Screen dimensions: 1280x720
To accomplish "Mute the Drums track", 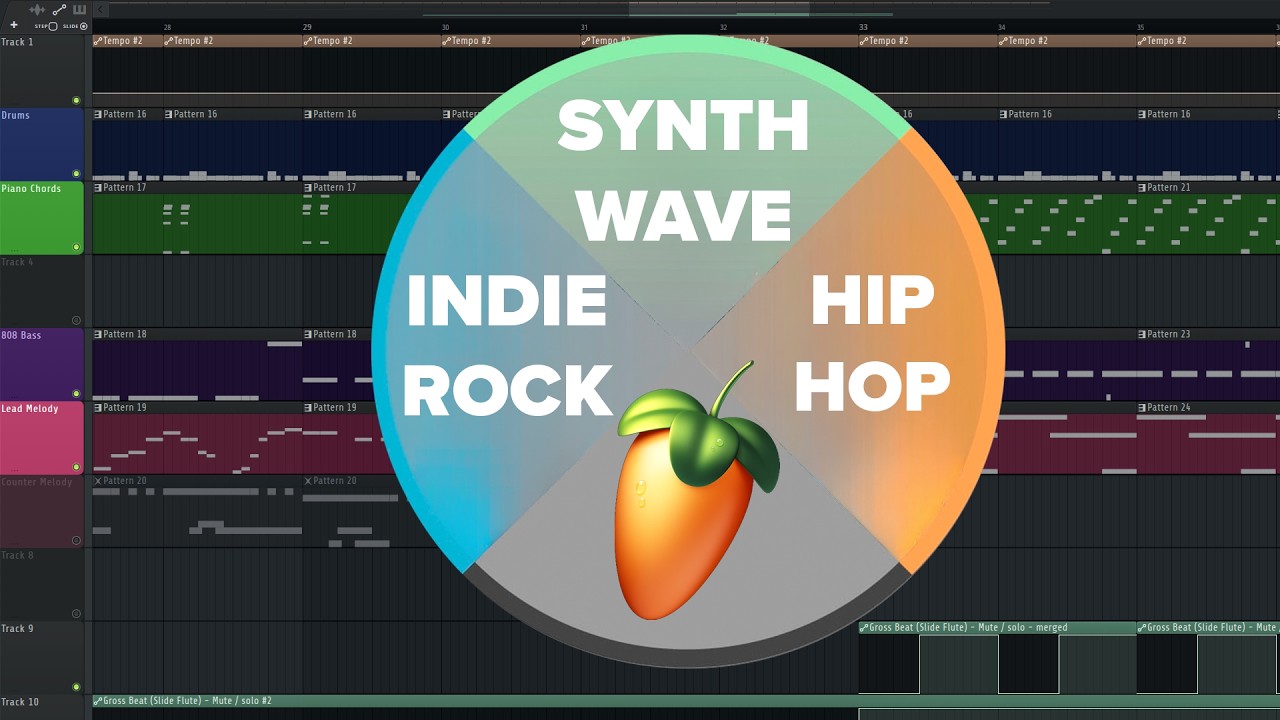I will (76, 174).
